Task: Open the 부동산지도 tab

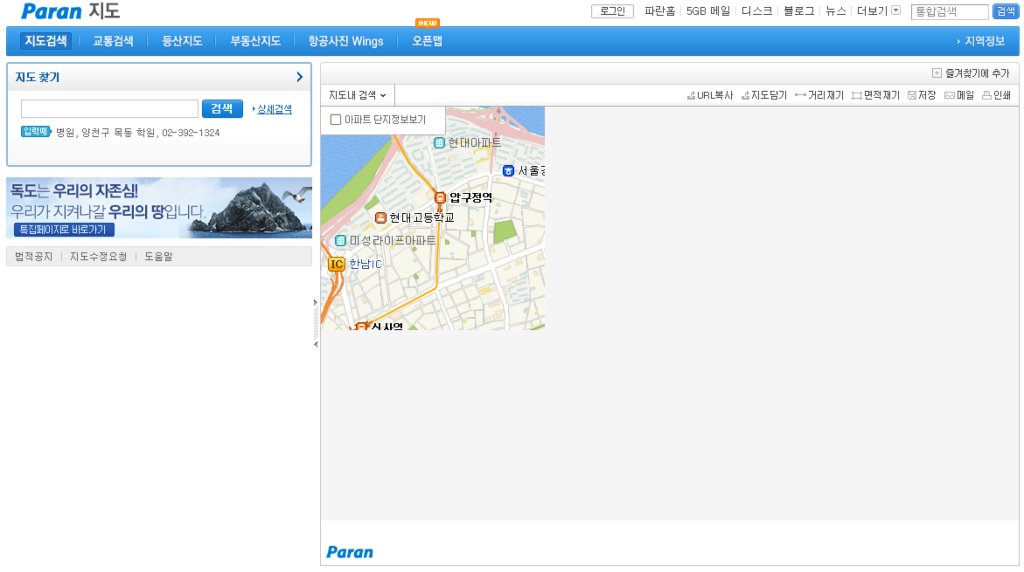Action: tap(255, 41)
